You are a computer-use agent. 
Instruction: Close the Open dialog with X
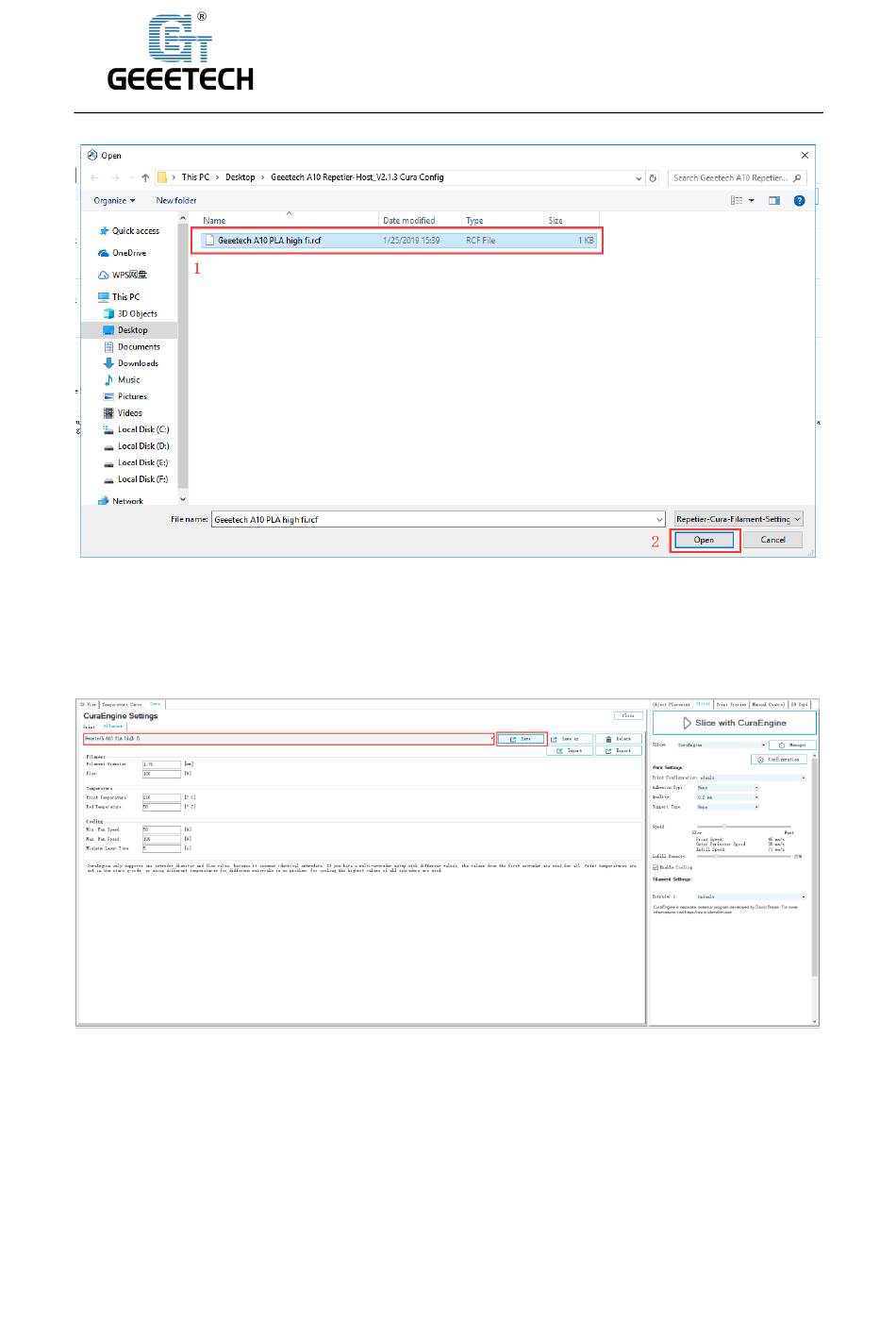[805, 155]
